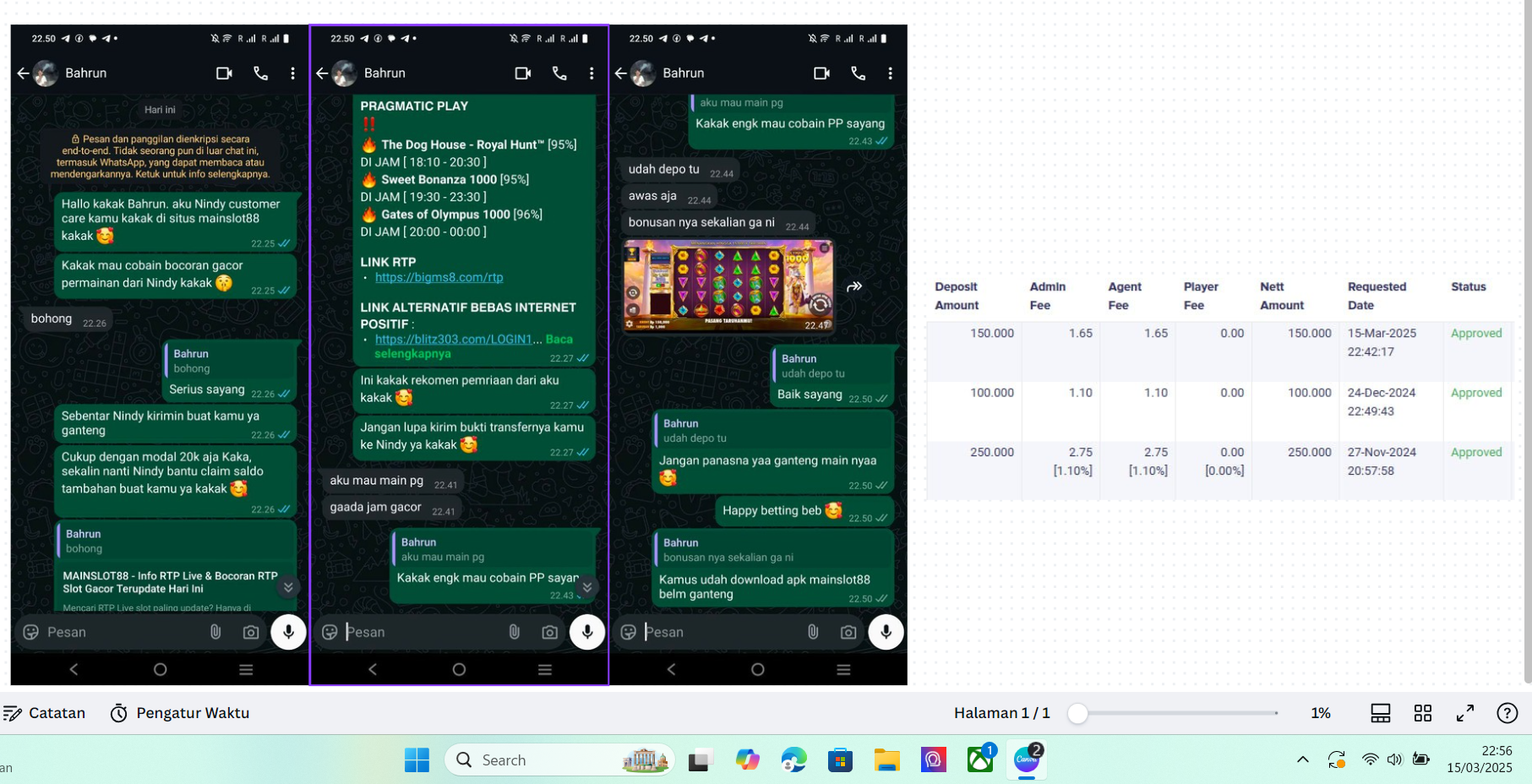Tap Android home button in middle screenshot
1532x784 pixels.
459,669
